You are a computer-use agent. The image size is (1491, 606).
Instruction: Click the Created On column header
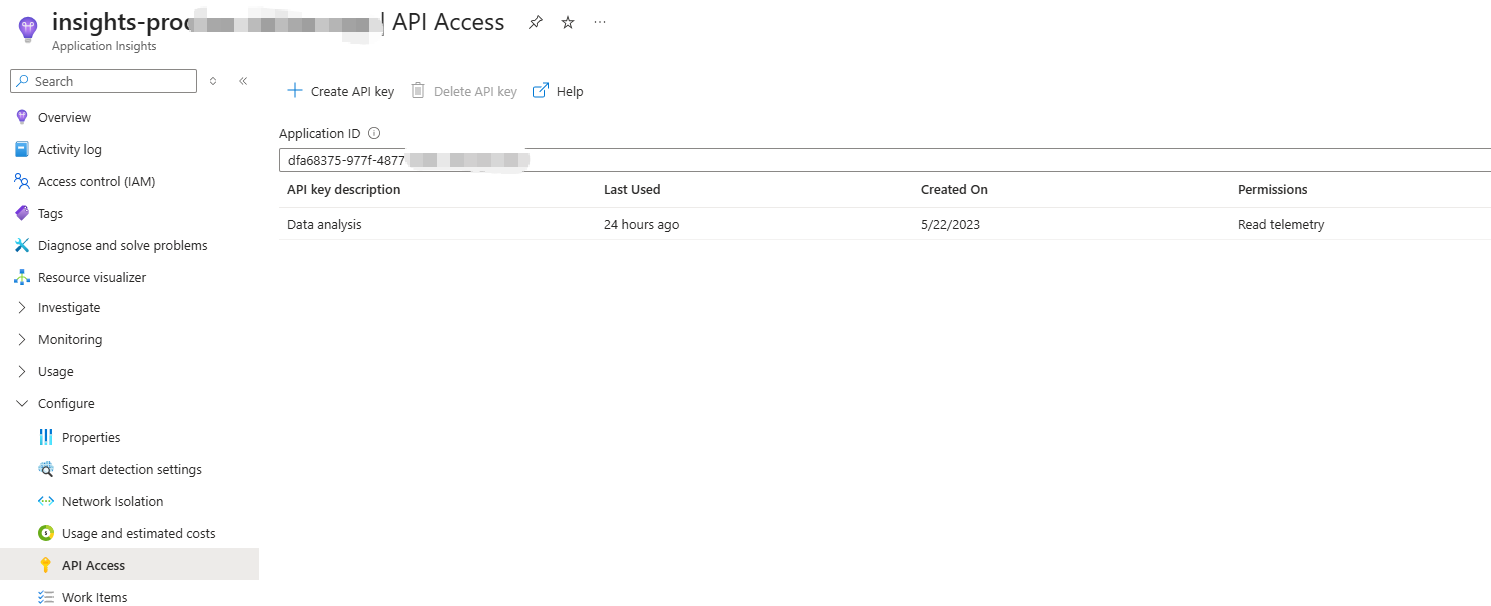click(954, 189)
